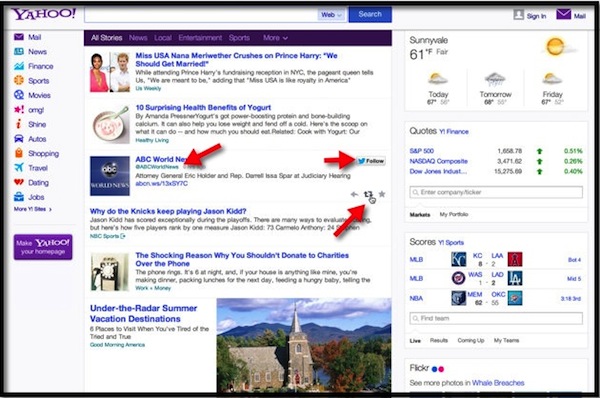Switch to the News stories tab
600x398 pixels.
coord(138,38)
